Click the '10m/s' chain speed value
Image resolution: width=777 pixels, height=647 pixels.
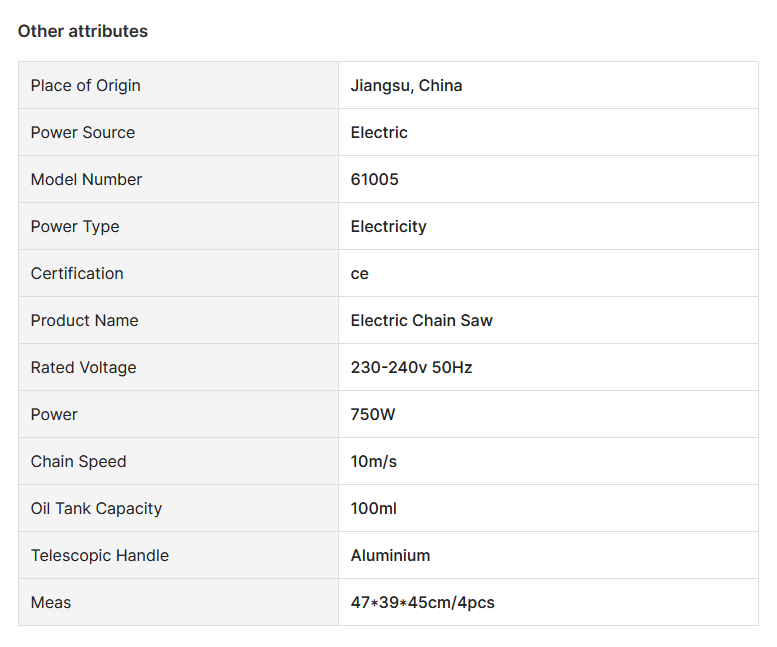(374, 461)
